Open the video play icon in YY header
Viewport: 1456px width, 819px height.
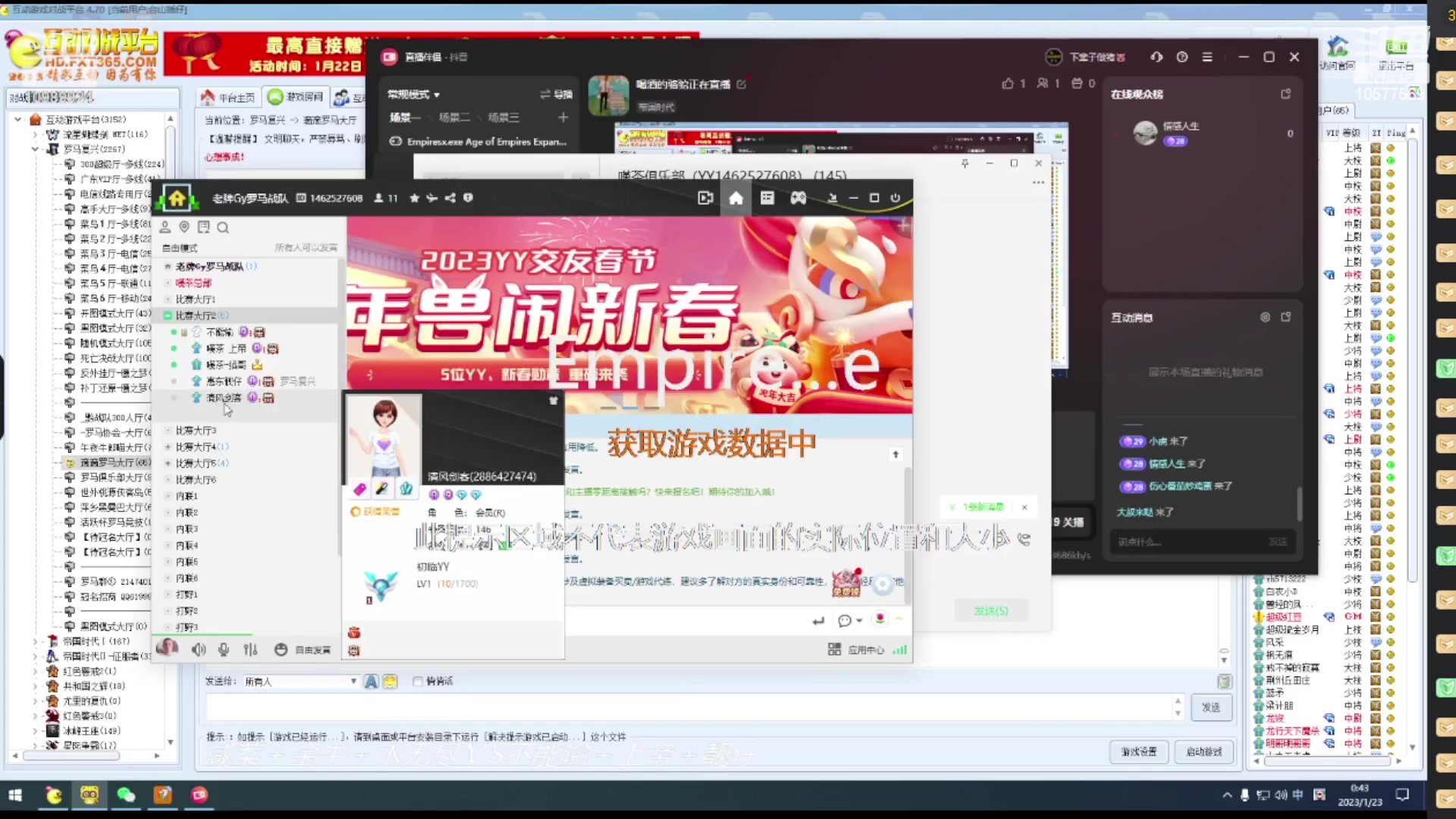pos(705,198)
